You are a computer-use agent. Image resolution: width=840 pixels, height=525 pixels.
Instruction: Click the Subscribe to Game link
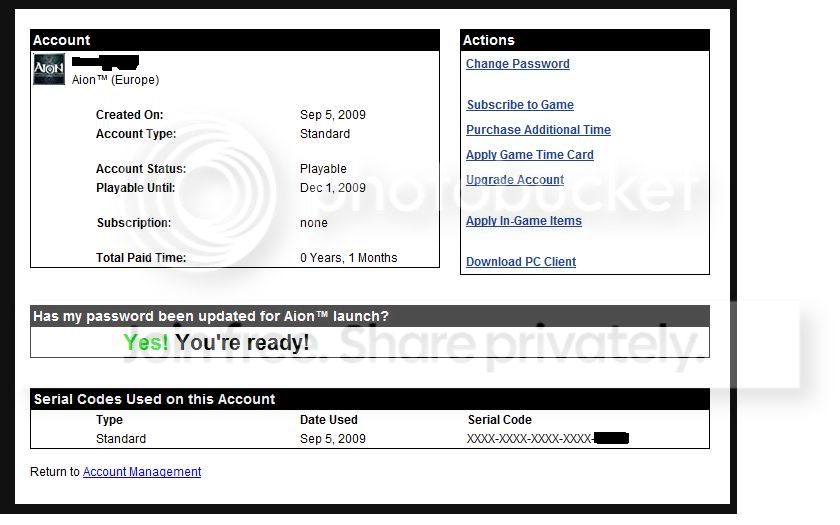pyautogui.click(x=520, y=105)
